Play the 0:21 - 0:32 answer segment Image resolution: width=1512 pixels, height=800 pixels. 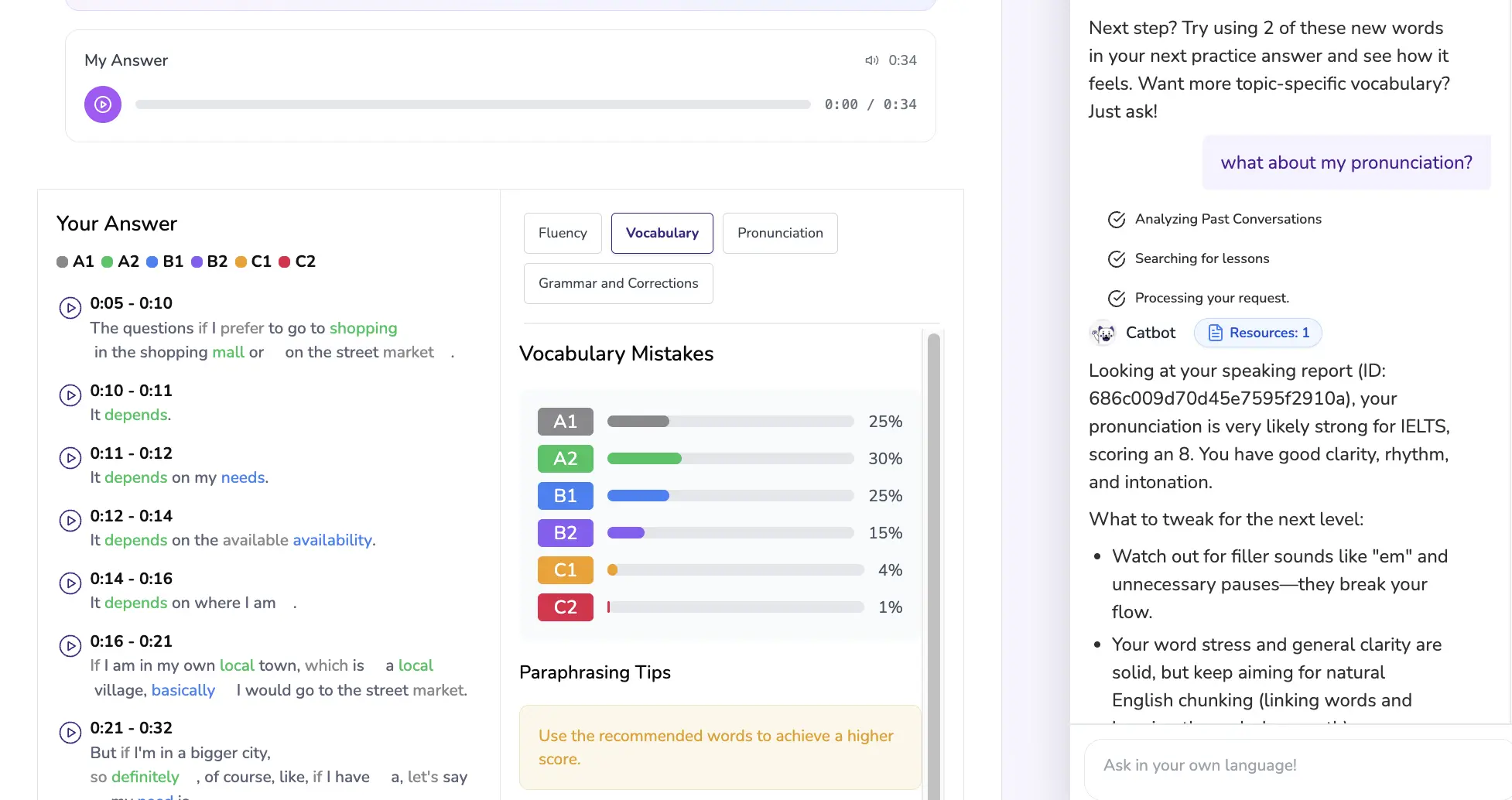tap(70, 732)
